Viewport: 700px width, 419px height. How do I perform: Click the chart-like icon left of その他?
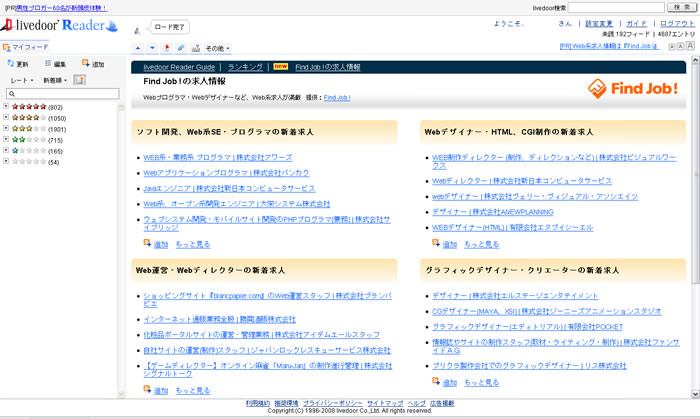coord(196,48)
